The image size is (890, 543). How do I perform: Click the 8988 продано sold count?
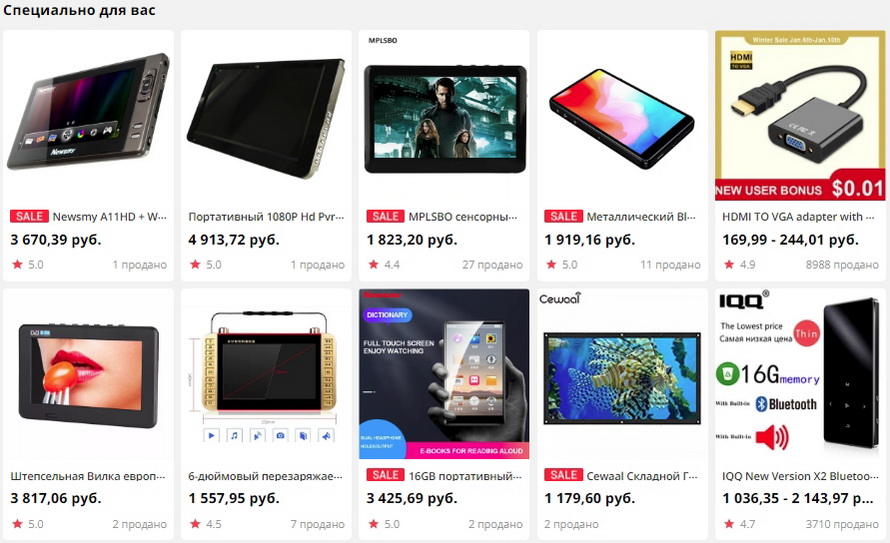[x=842, y=265]
